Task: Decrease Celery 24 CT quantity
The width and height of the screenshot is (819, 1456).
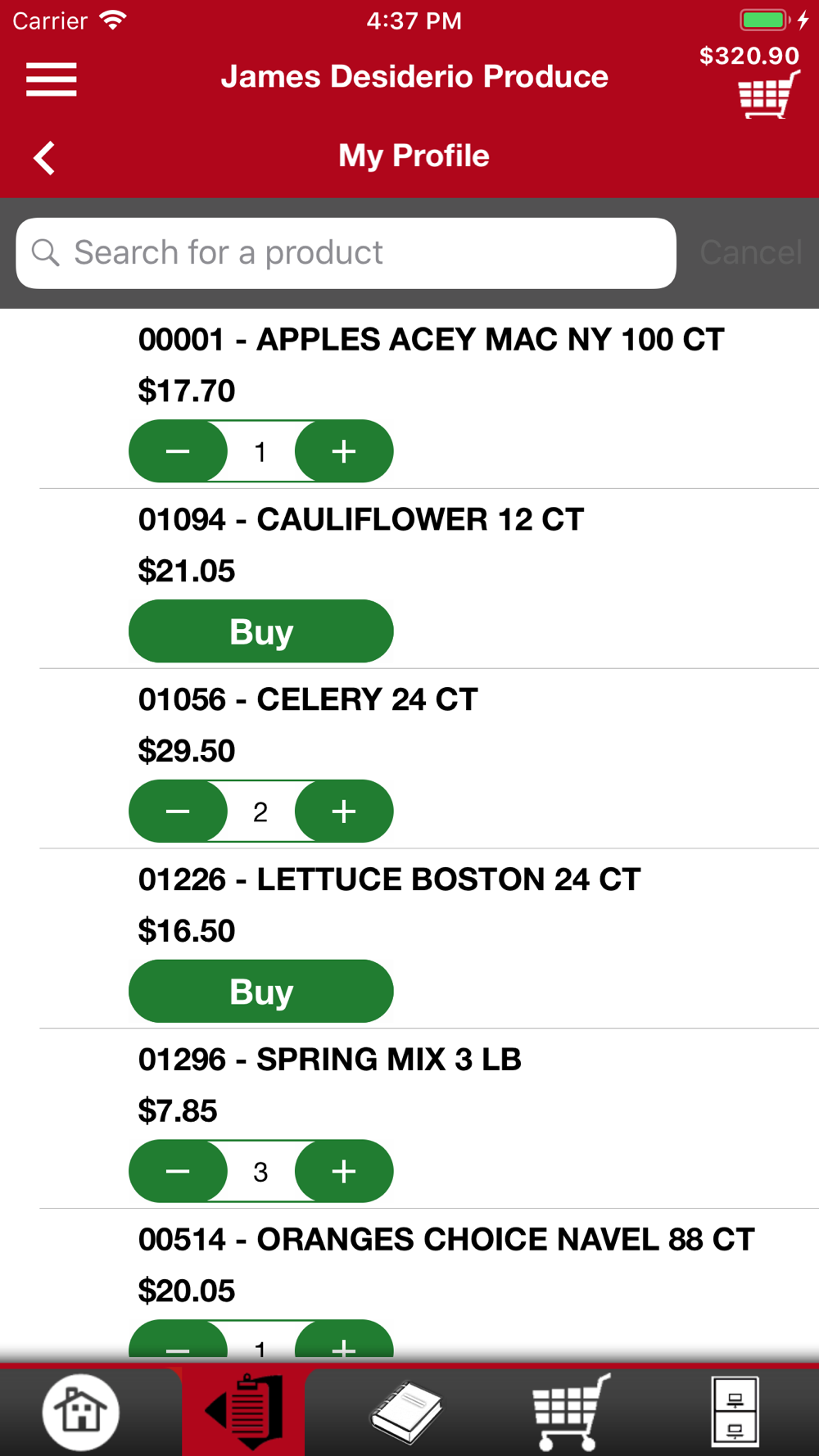Action: [178, 812]
